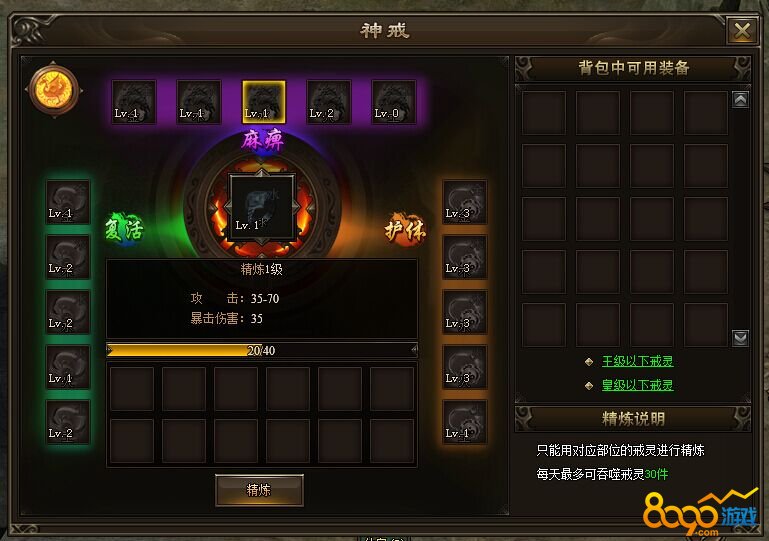Select the bottom orange-column Lv.1 ring slot
The width and height of the screenshot is (769, 541).
pyautogui.click(x=465, y=422)
